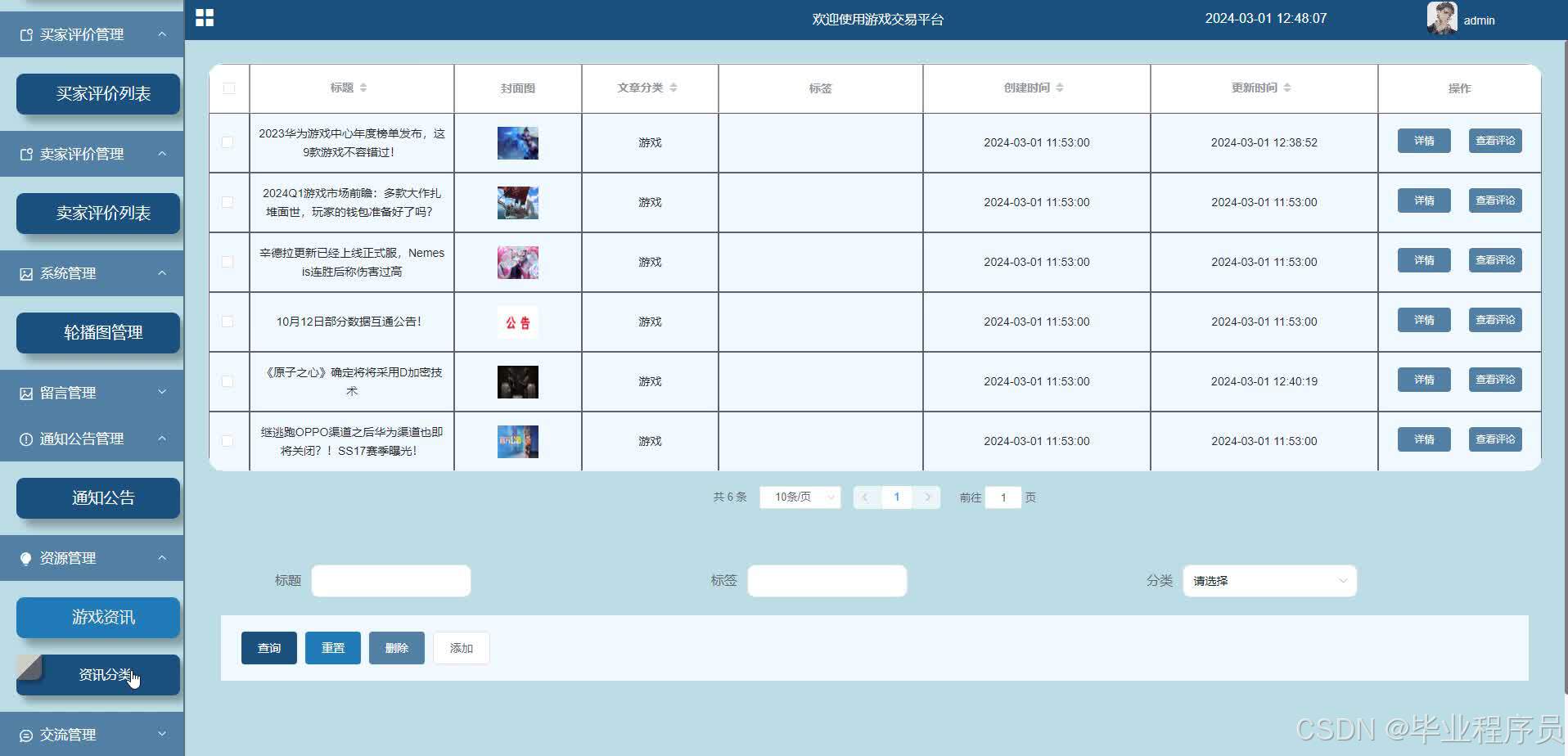Check the 10月12日部分数据互通公告 row checkbox
This screenshot has width=1568, height=756.
click(228, 322)
